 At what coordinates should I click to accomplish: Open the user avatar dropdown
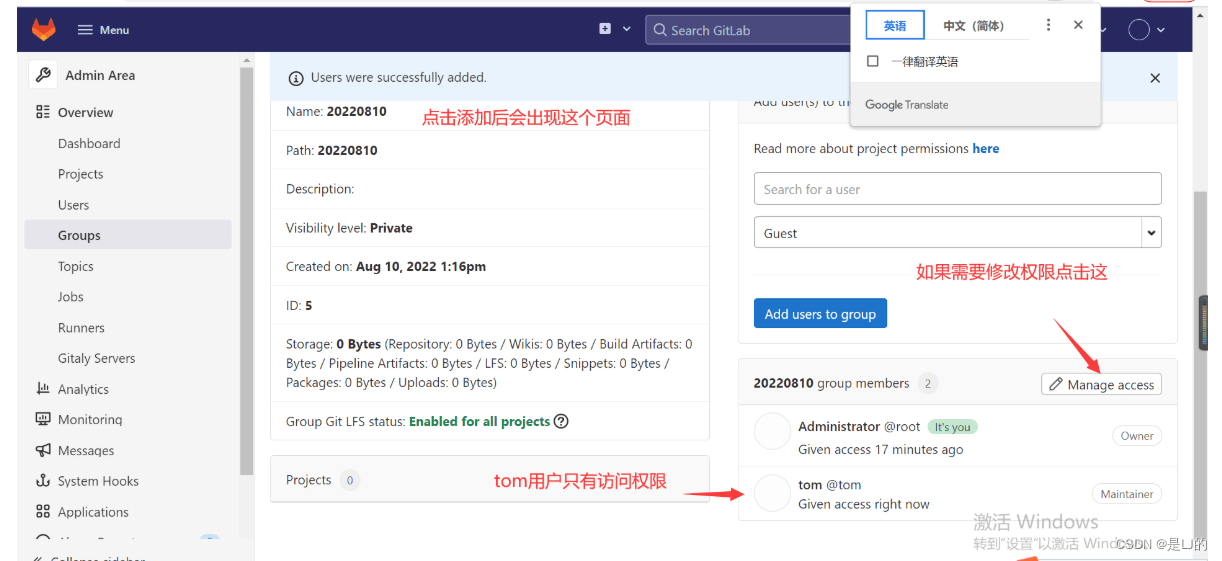(1146, 30)
